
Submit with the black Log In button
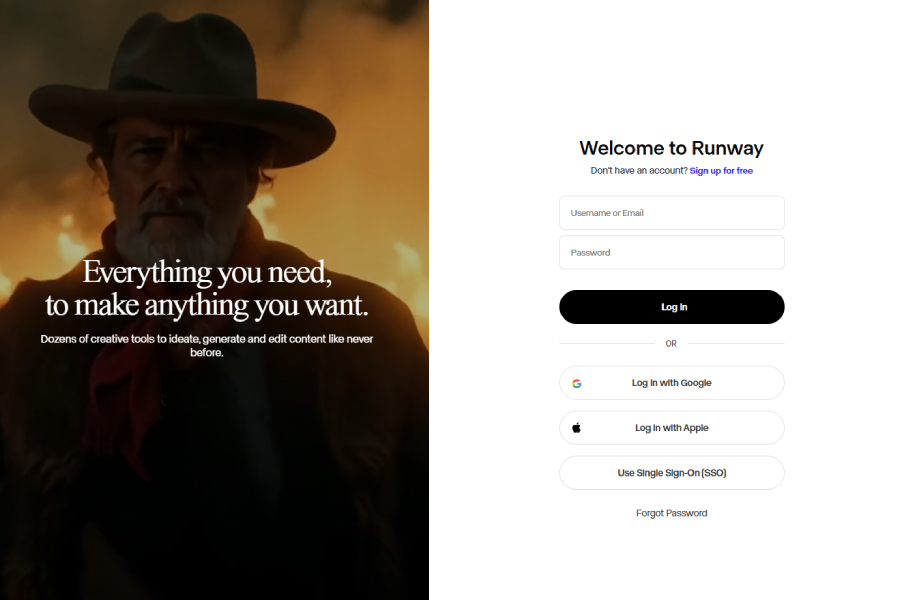[x=672, y=307]
